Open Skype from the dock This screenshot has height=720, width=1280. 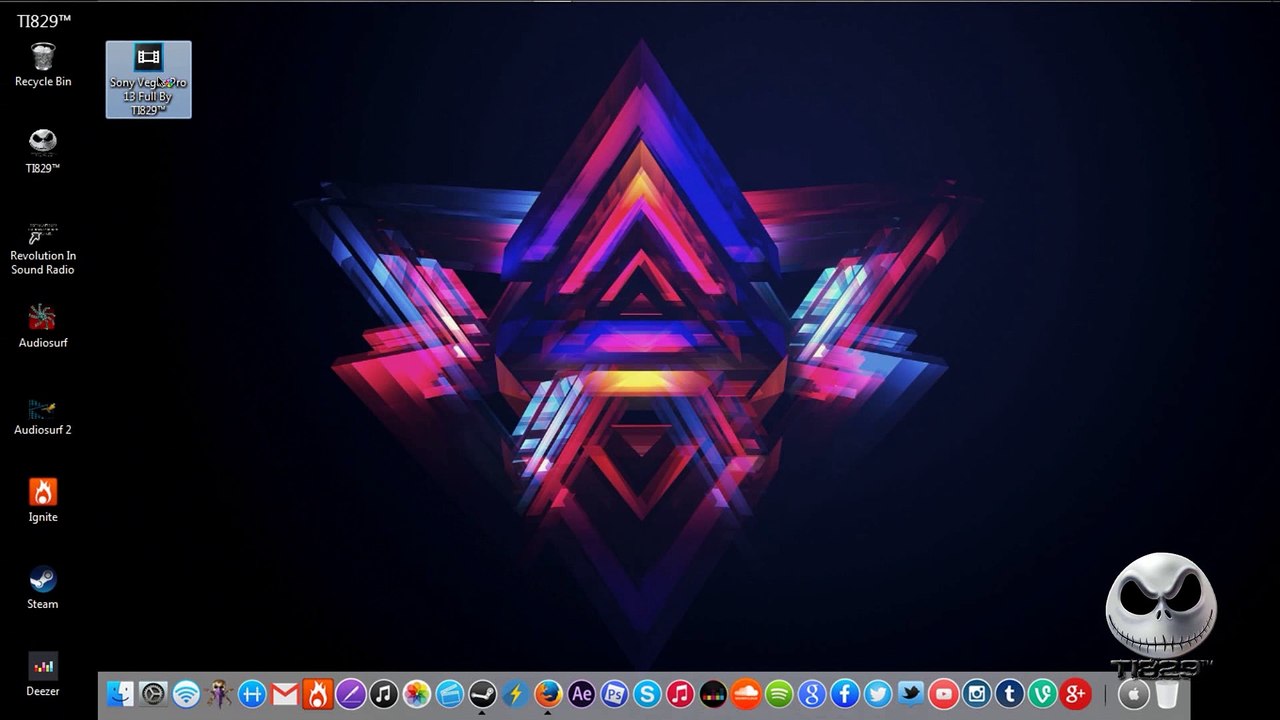pyautogui.click(x=648, y=694)
